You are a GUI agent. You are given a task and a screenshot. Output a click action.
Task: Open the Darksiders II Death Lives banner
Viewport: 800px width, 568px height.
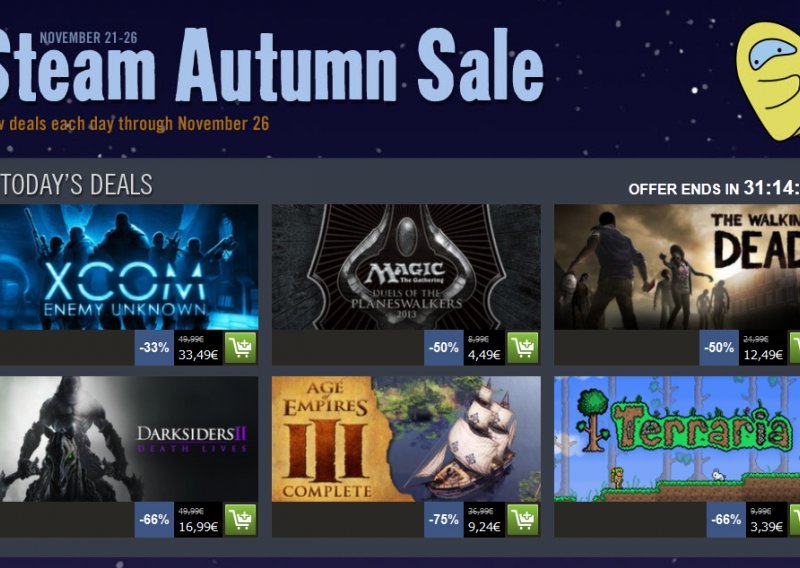click(129, 439)
